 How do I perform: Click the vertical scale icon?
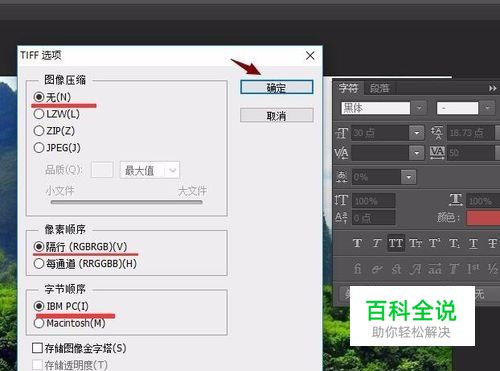pyautogui.click(x=341, y=200)
